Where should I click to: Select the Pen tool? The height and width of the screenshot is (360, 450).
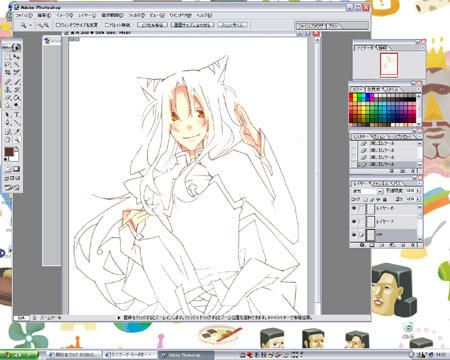pos(8,122)
